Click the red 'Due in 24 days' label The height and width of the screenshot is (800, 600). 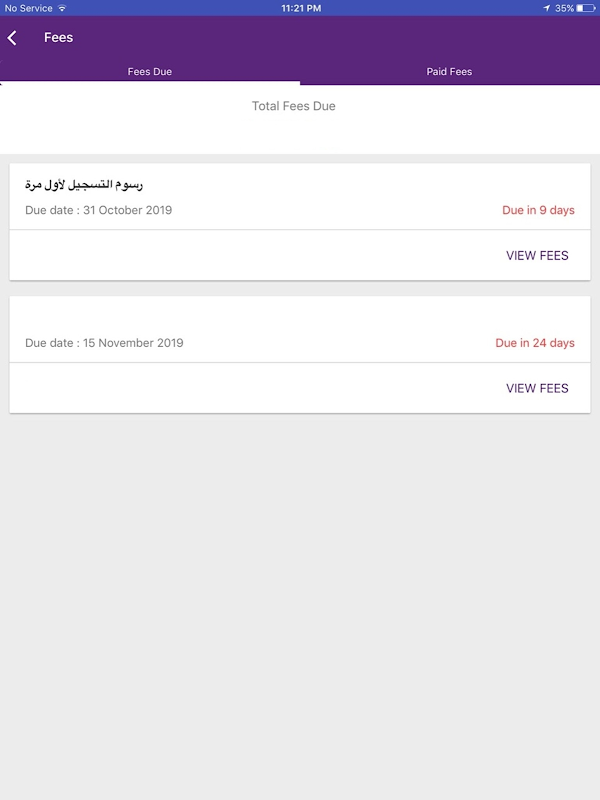click(x=535, y=343)
